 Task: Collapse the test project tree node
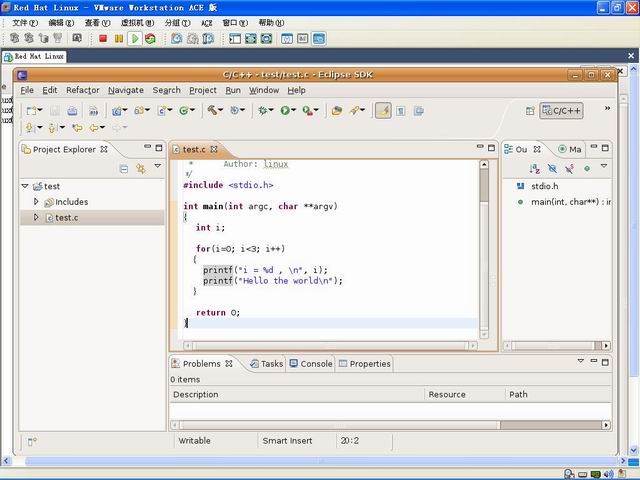(x=25, y=186)
